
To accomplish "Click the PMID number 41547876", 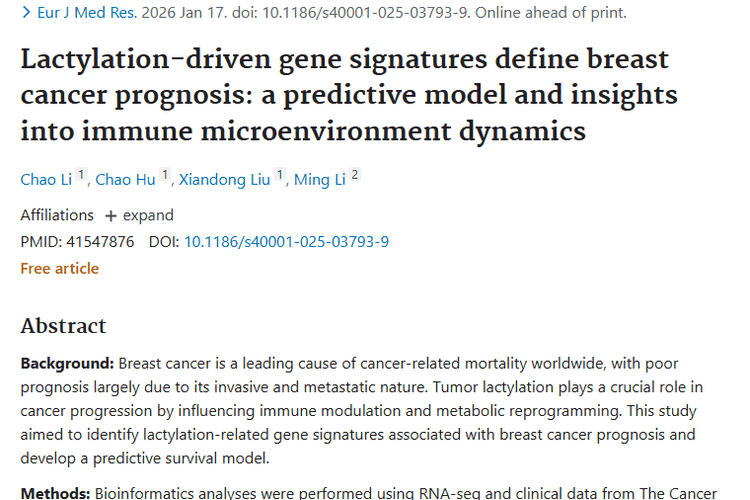I will tap(99, 241).
